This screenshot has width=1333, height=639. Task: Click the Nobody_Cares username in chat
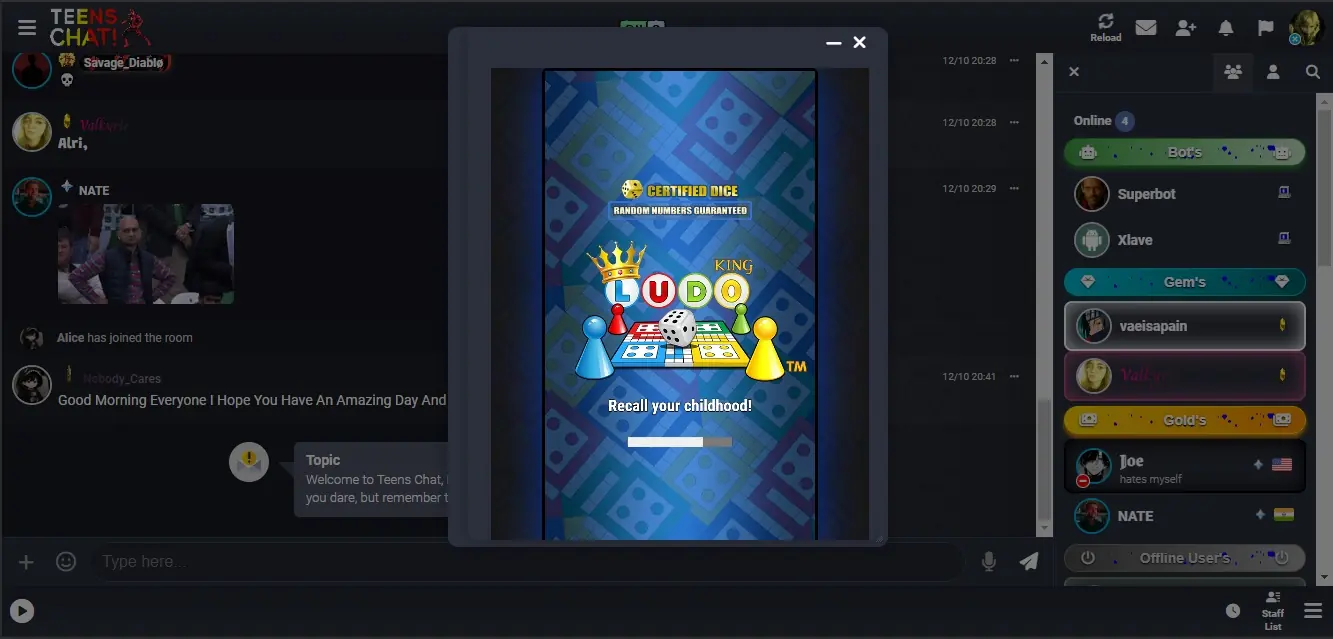(122, 379)
